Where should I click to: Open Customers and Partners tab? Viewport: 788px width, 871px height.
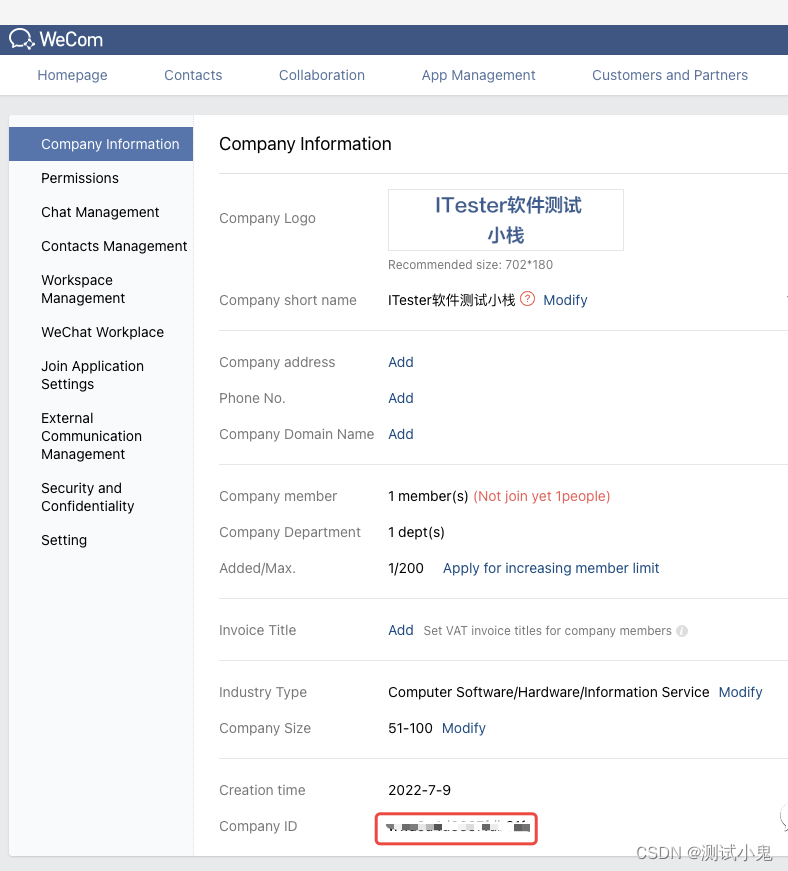[x=670, y=75]
